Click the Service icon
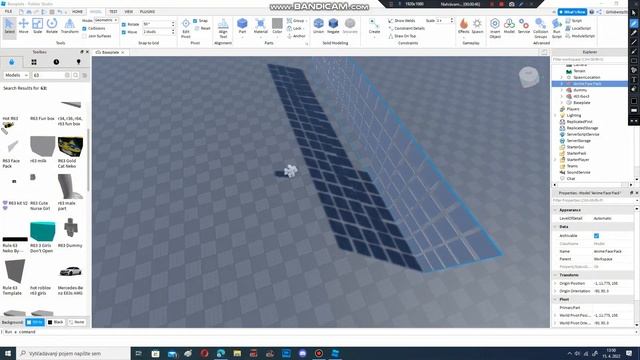 524,26
